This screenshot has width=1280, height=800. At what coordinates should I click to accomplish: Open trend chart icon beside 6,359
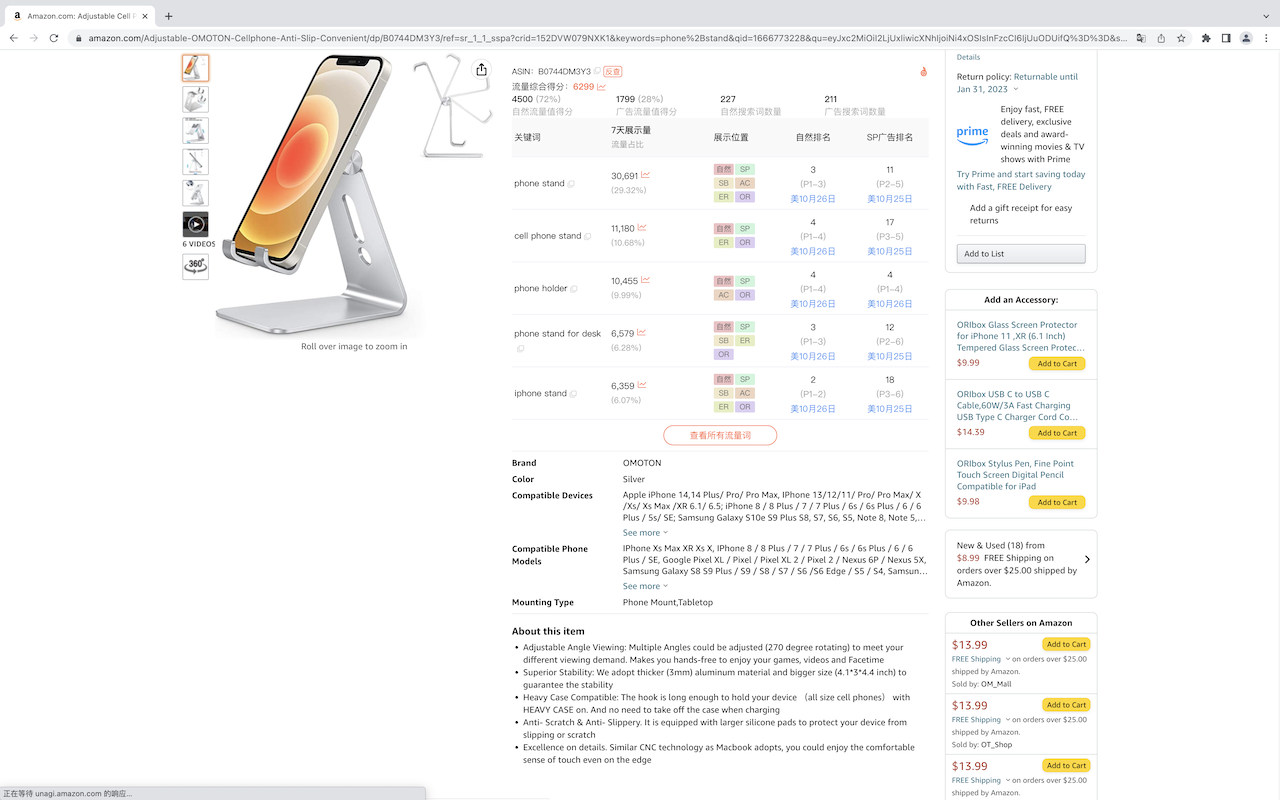641,385
